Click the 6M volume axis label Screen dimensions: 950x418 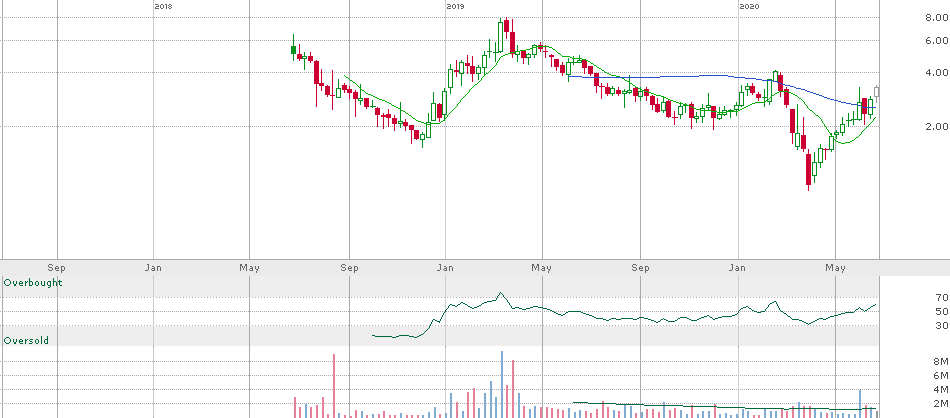coord(940,376)
